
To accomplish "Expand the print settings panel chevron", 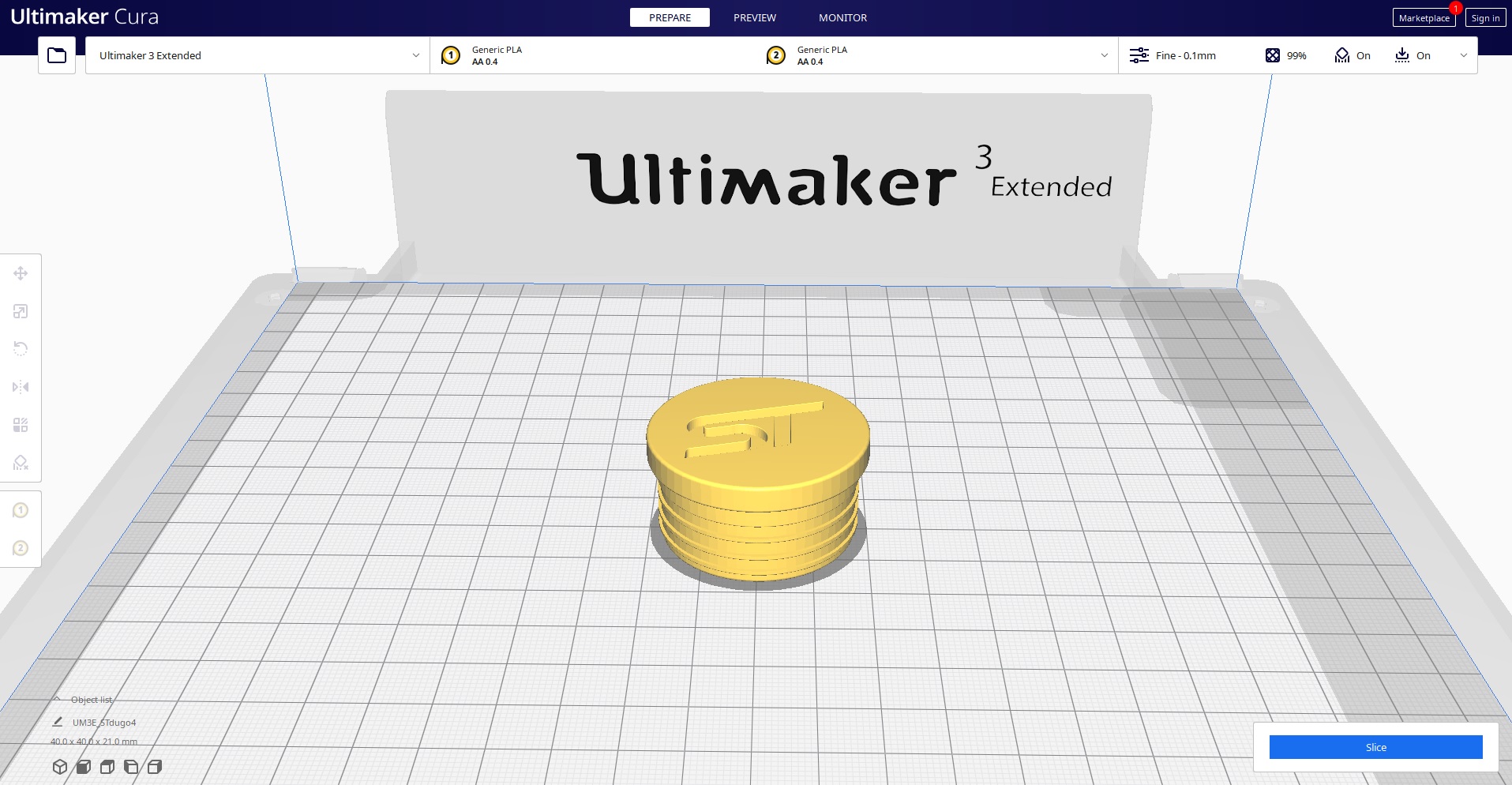I will (1463, 55).
